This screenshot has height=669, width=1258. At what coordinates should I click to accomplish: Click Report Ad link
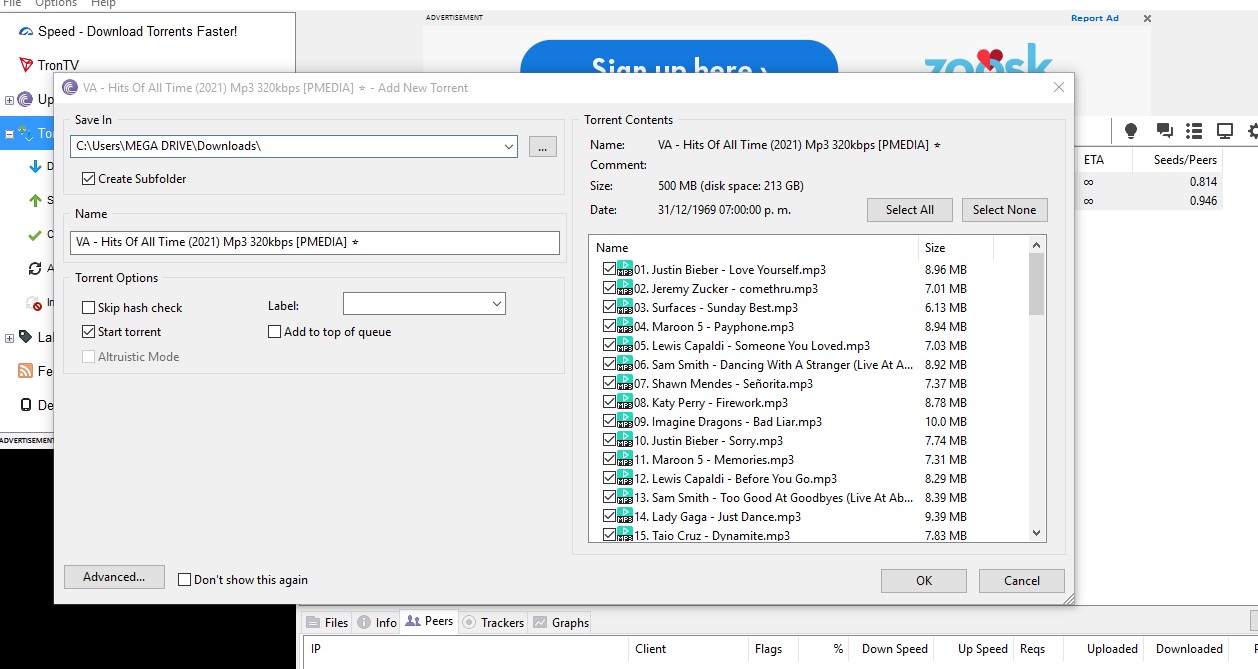(1095, 18)
